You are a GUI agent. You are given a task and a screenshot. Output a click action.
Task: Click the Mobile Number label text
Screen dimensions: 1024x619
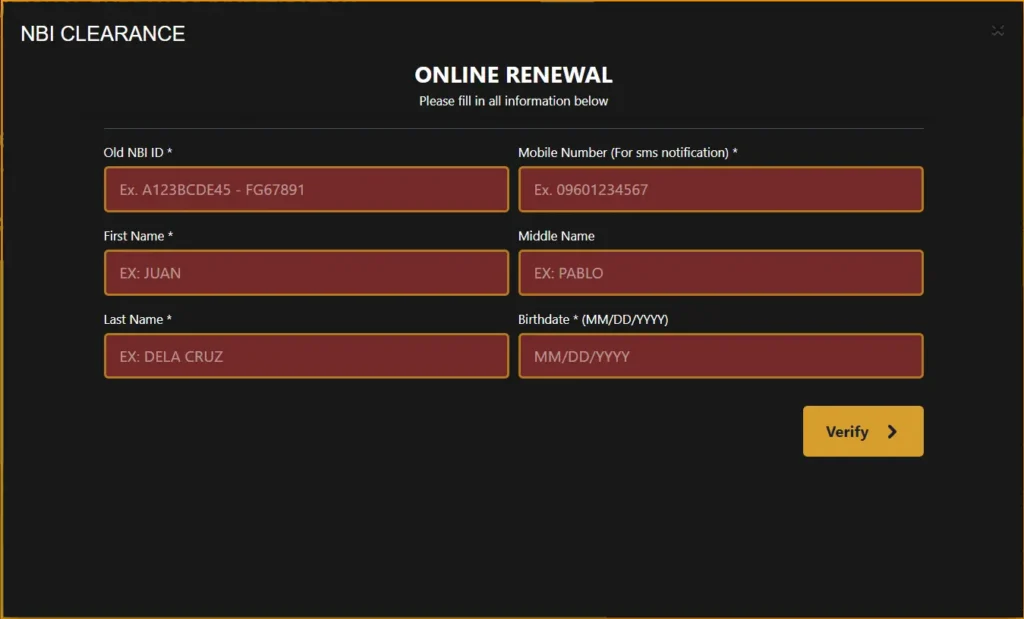[x=626, y=152]
